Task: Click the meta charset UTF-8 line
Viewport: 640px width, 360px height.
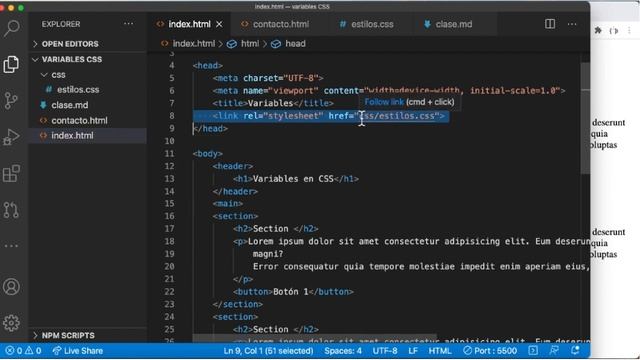Action: [268, 78]
